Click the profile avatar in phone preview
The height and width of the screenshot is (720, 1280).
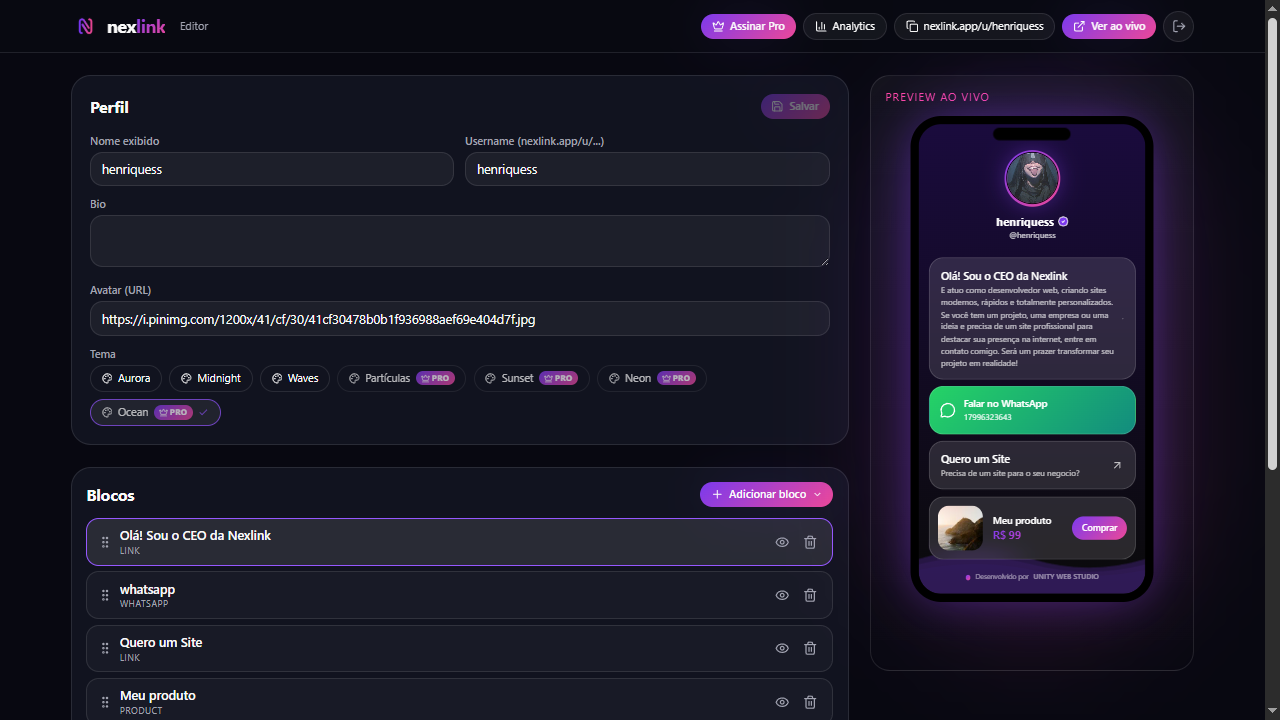point(1032,178)
